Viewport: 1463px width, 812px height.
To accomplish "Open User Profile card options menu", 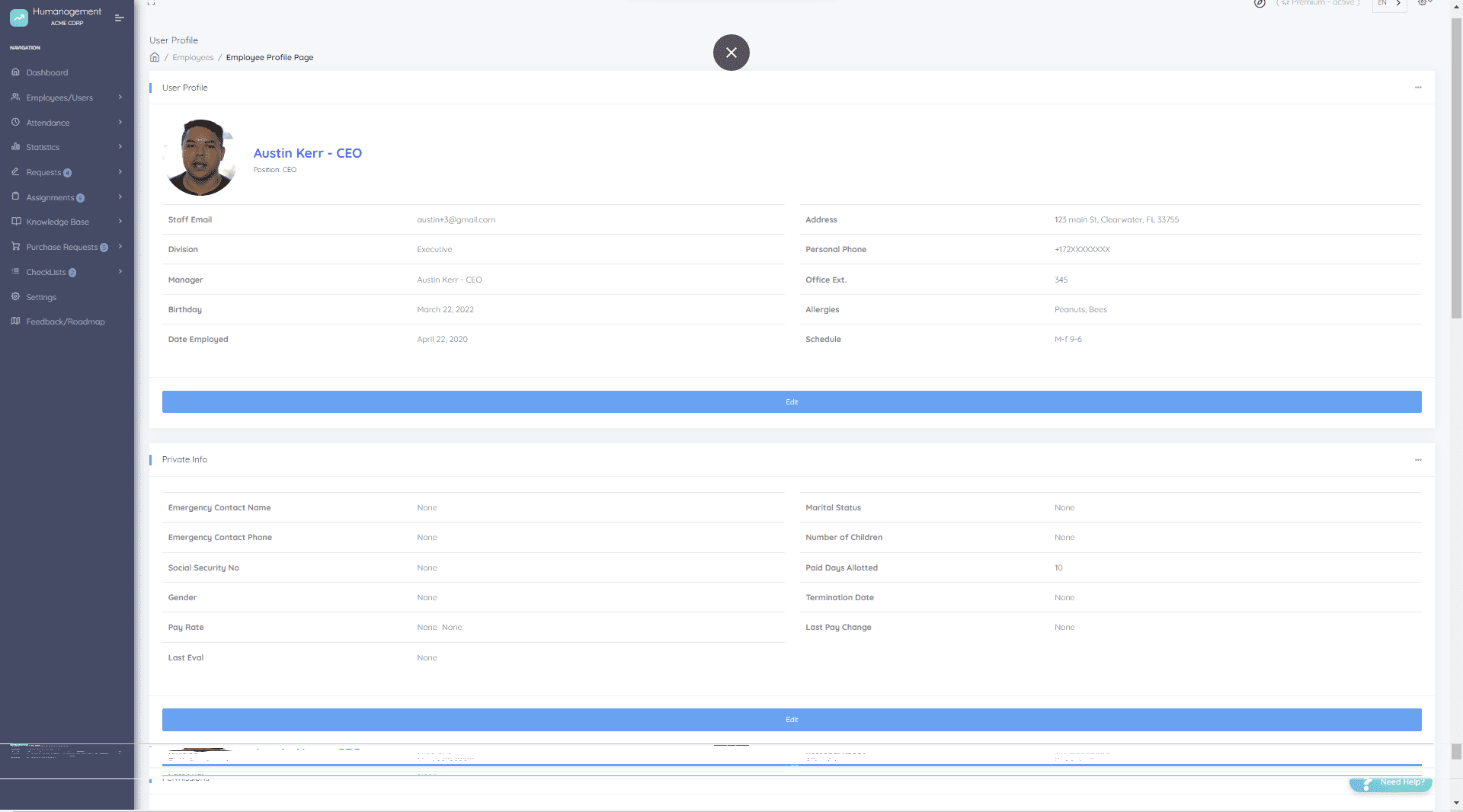I will (1417, 88).
